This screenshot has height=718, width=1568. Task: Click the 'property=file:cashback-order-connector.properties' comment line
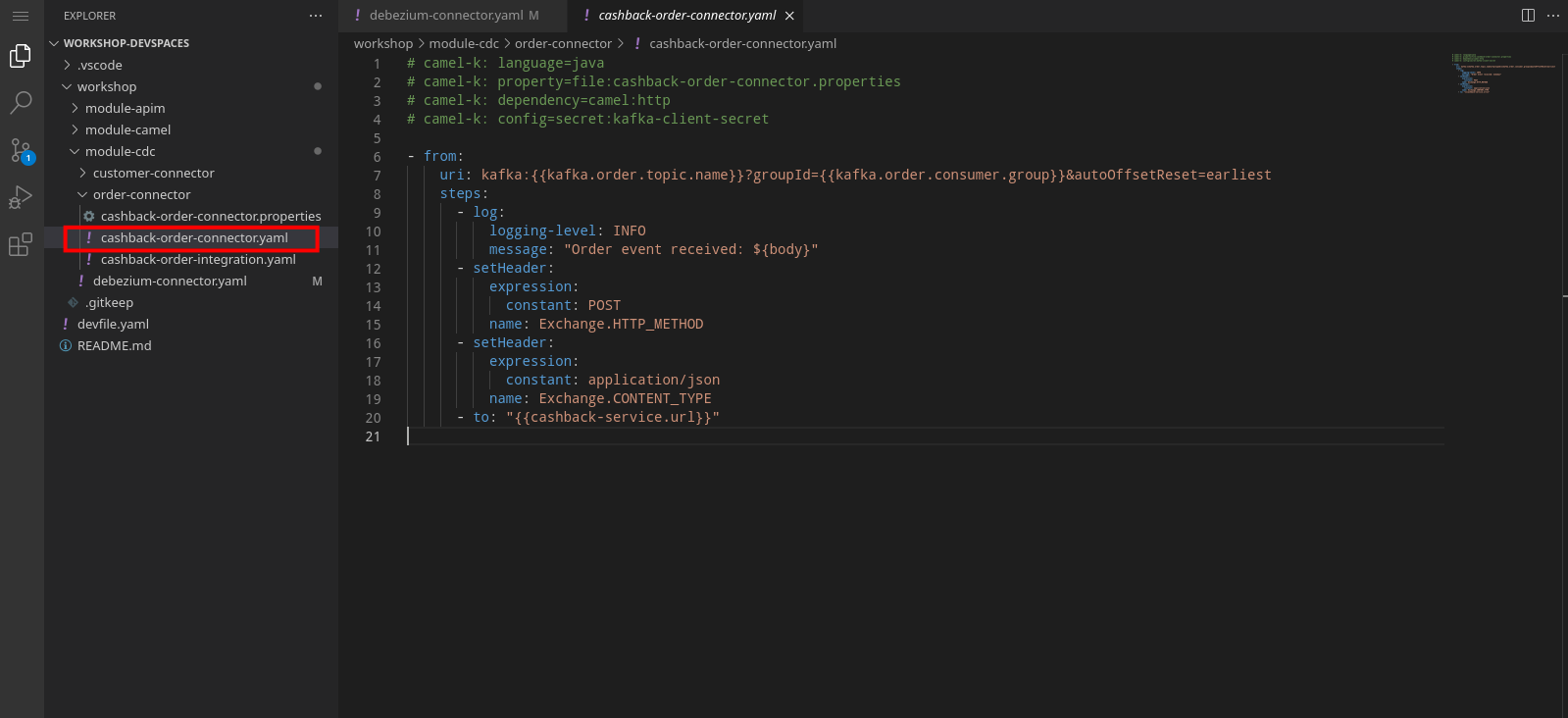[653, 81]
